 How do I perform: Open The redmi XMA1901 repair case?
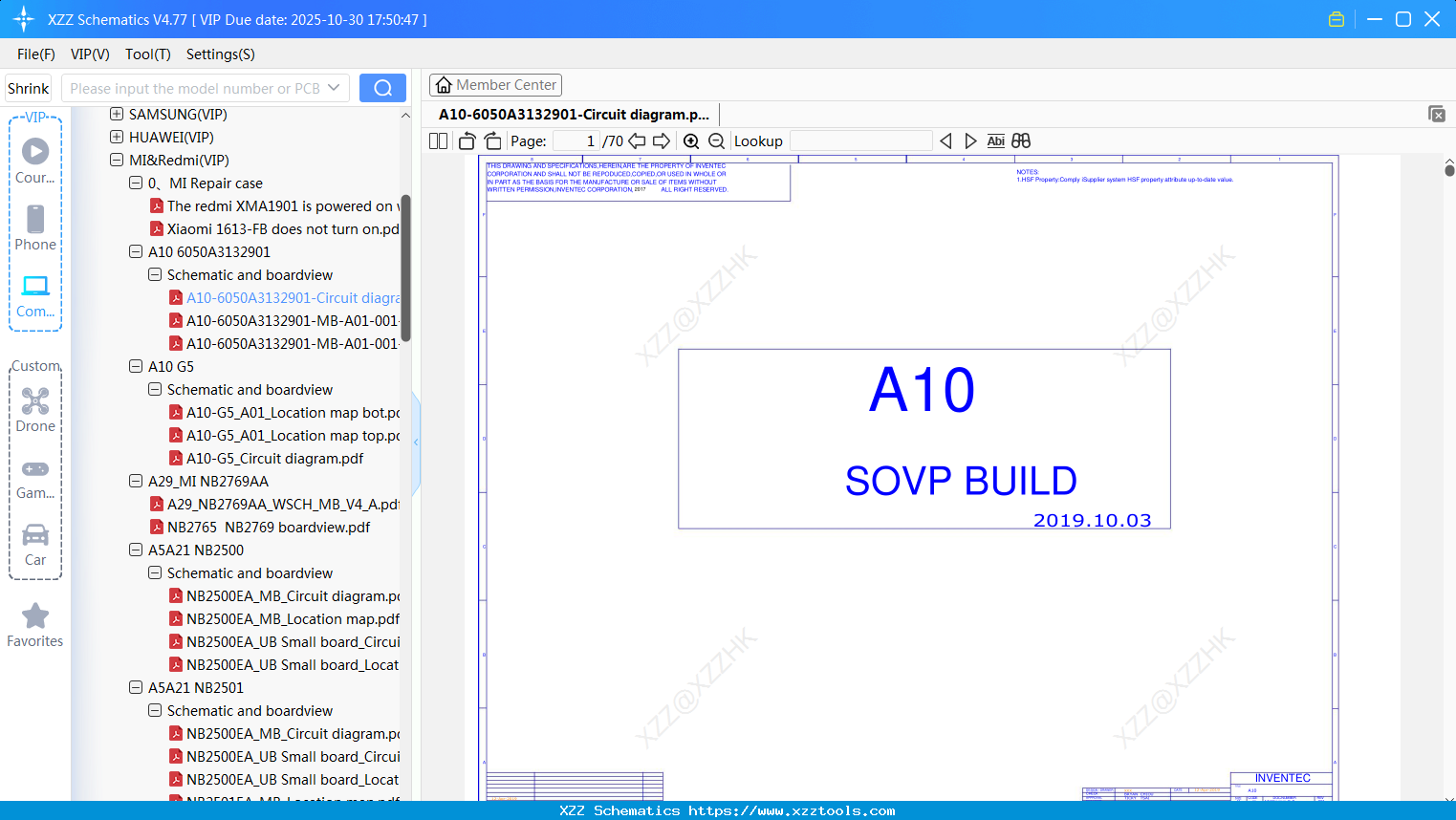coord(283,206)
